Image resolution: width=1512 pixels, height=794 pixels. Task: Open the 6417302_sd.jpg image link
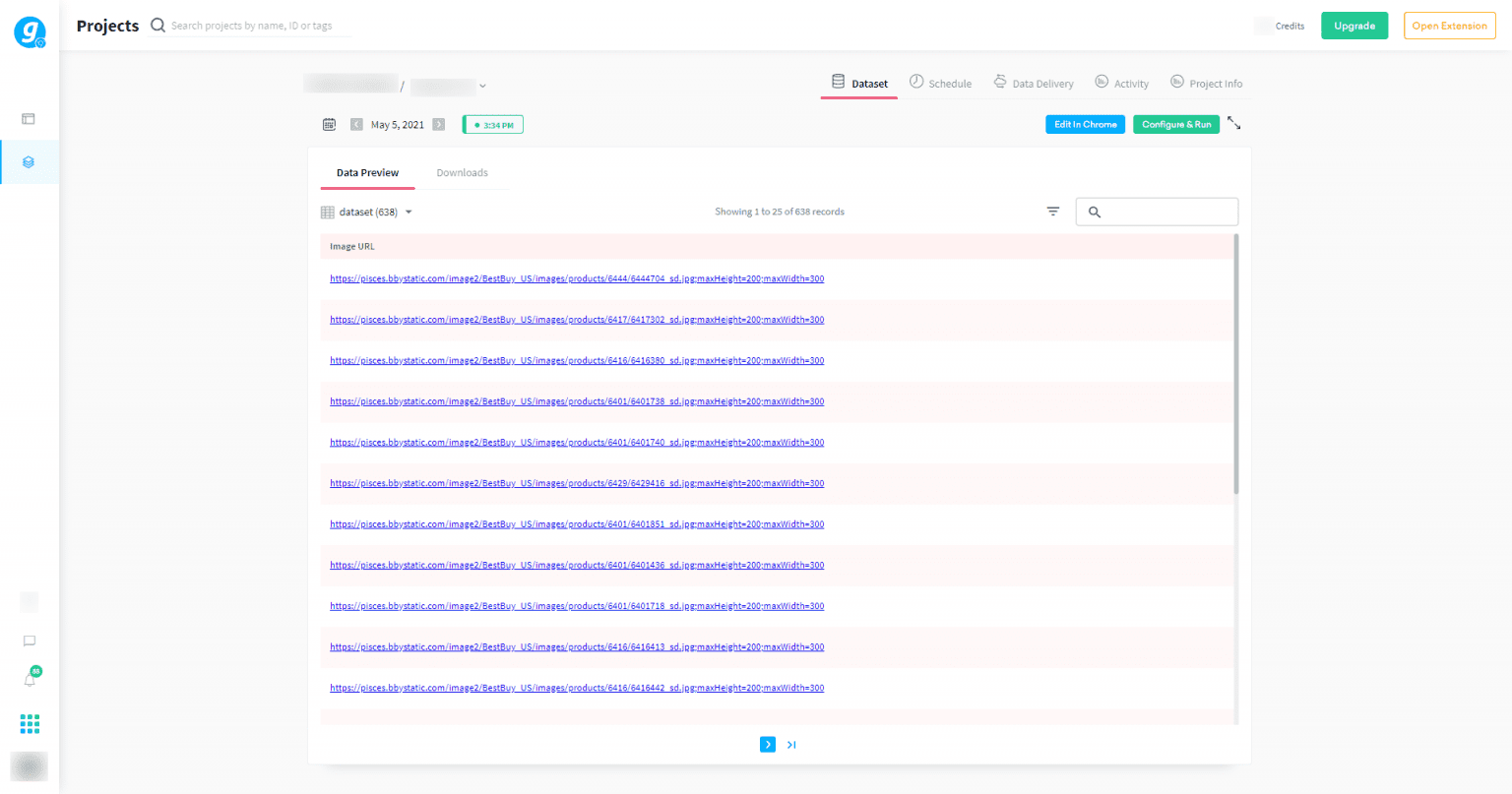pyautogui.click(x=577, y=320)
